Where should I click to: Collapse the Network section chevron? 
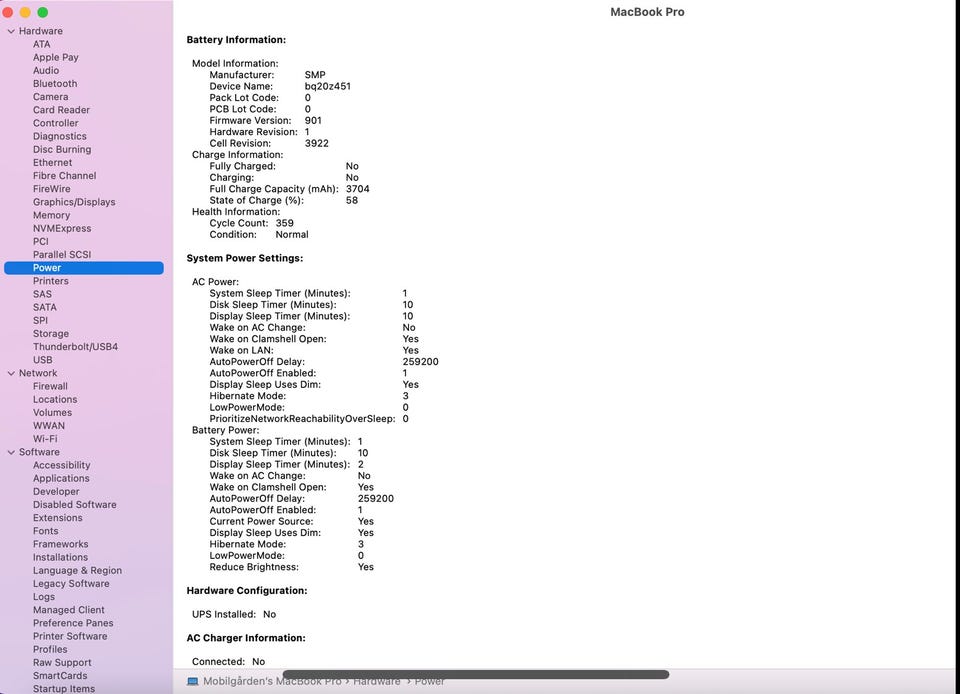[x=11, y=373]
